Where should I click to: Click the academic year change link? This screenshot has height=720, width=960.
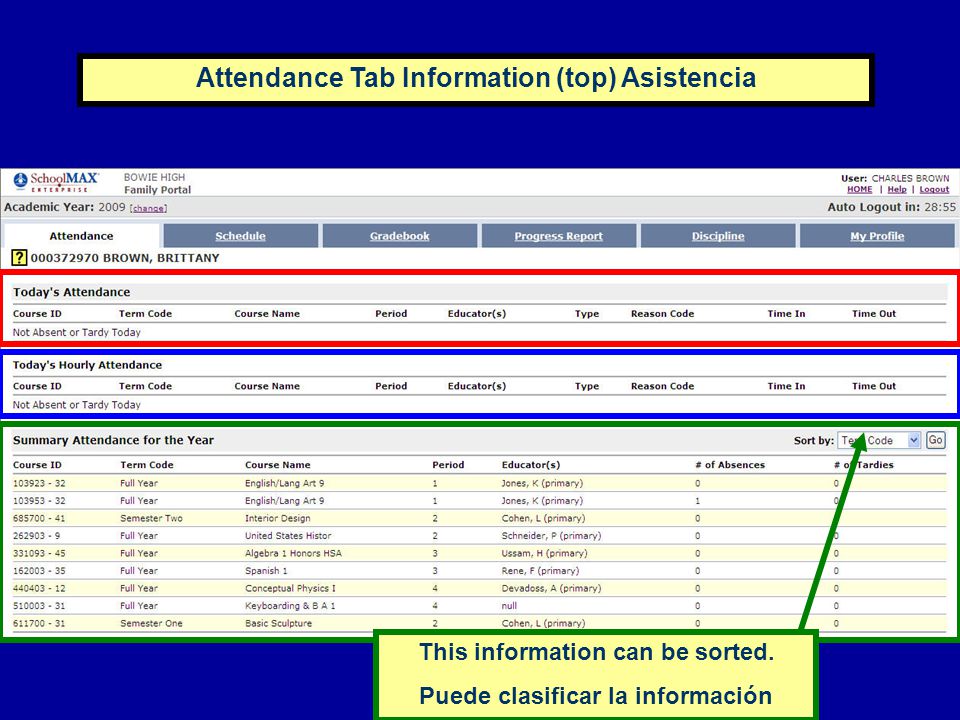pos(148,208)
